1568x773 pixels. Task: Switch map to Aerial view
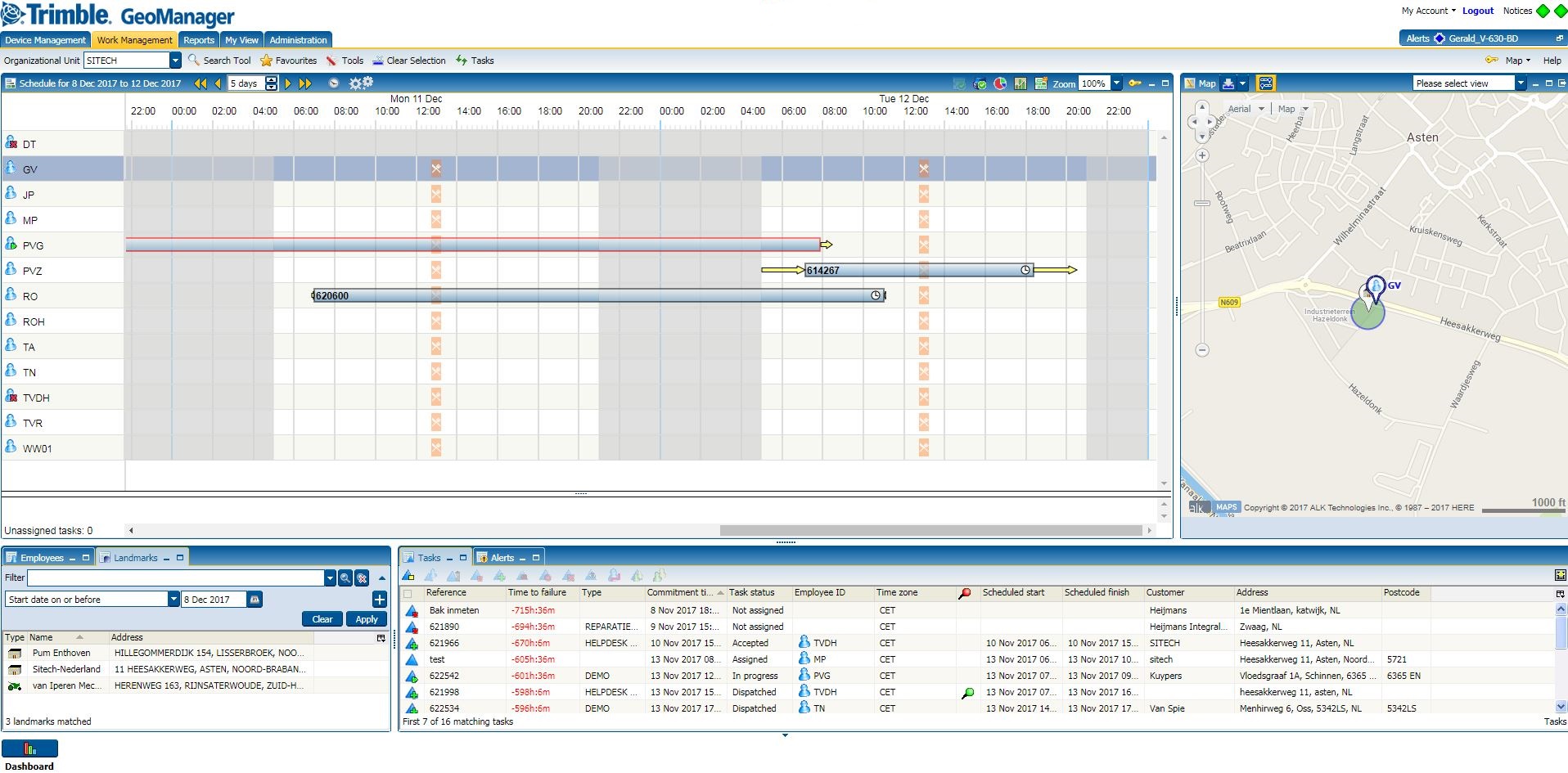1241,108
